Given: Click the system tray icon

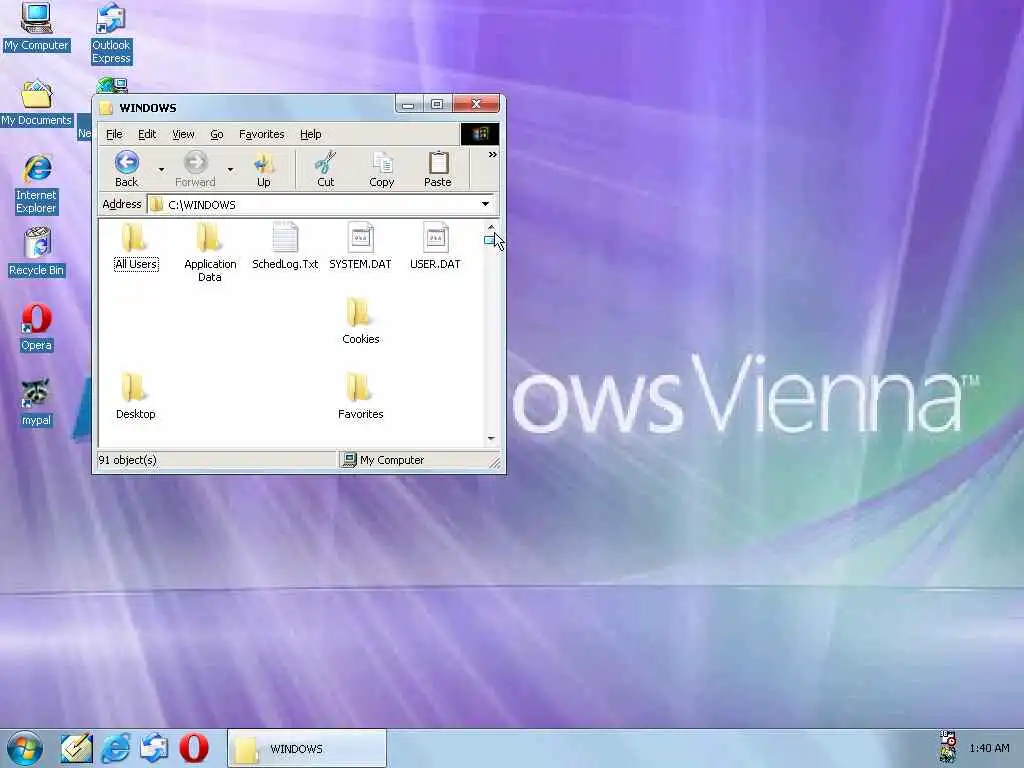Looking at the screenshot, I should (x=948, y=748).
